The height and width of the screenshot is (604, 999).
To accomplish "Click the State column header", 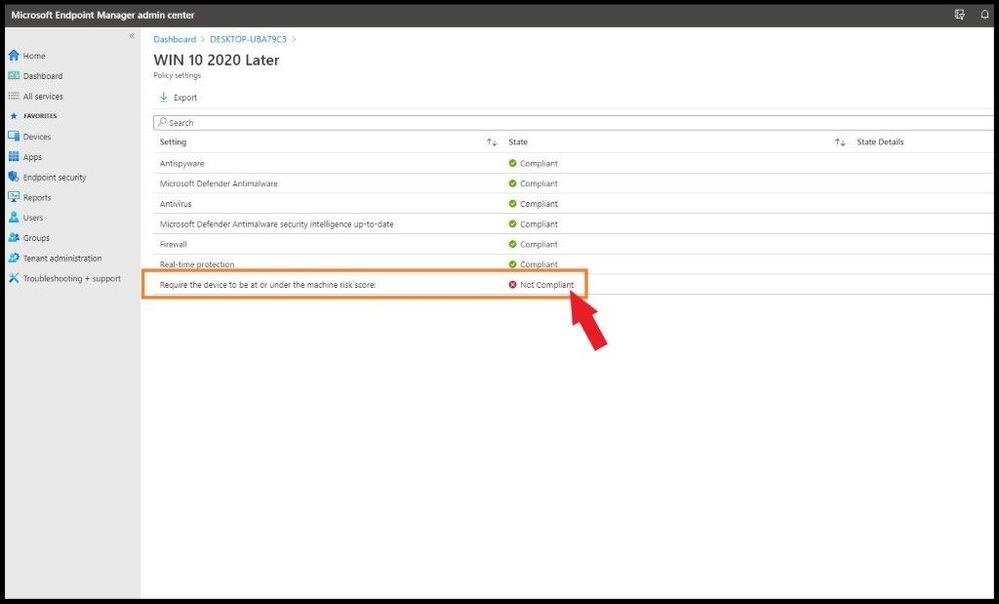I will [518, 142].
